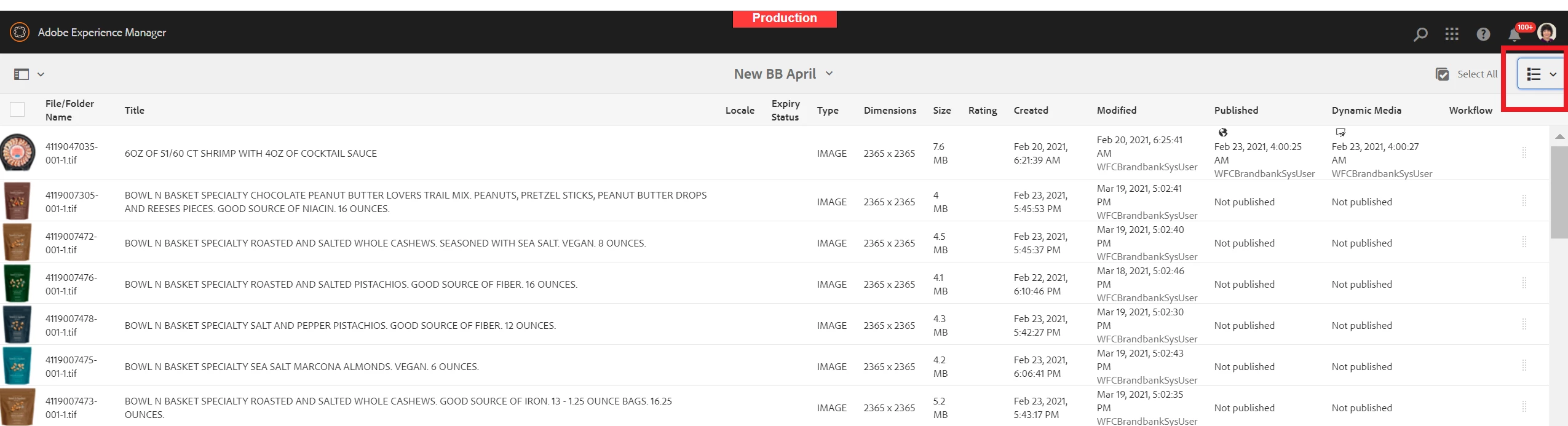1568x426 pixels.
Task: Open the Solutions grid icon
Action: click(x=1452, y=34)
